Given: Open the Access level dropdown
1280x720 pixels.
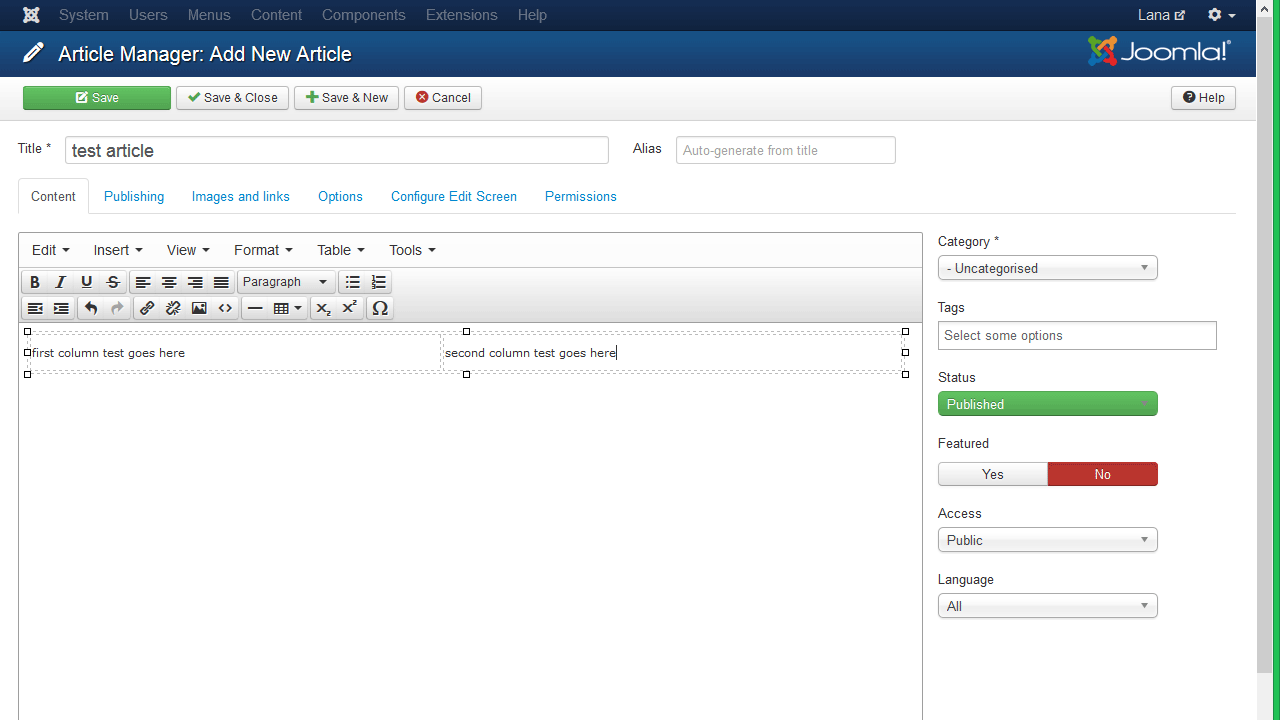Looking at the screenshot, I should (x=1047, y=539).
